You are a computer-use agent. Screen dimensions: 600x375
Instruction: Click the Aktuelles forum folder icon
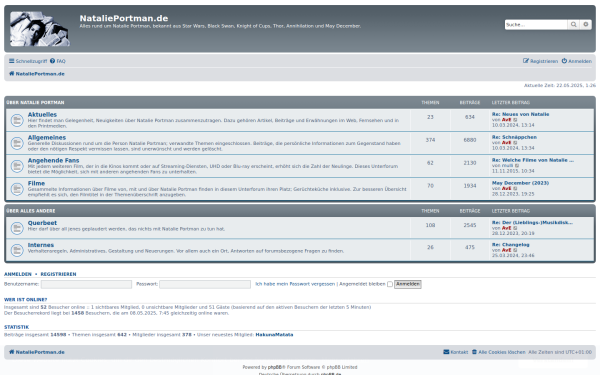tap(17, 121)
